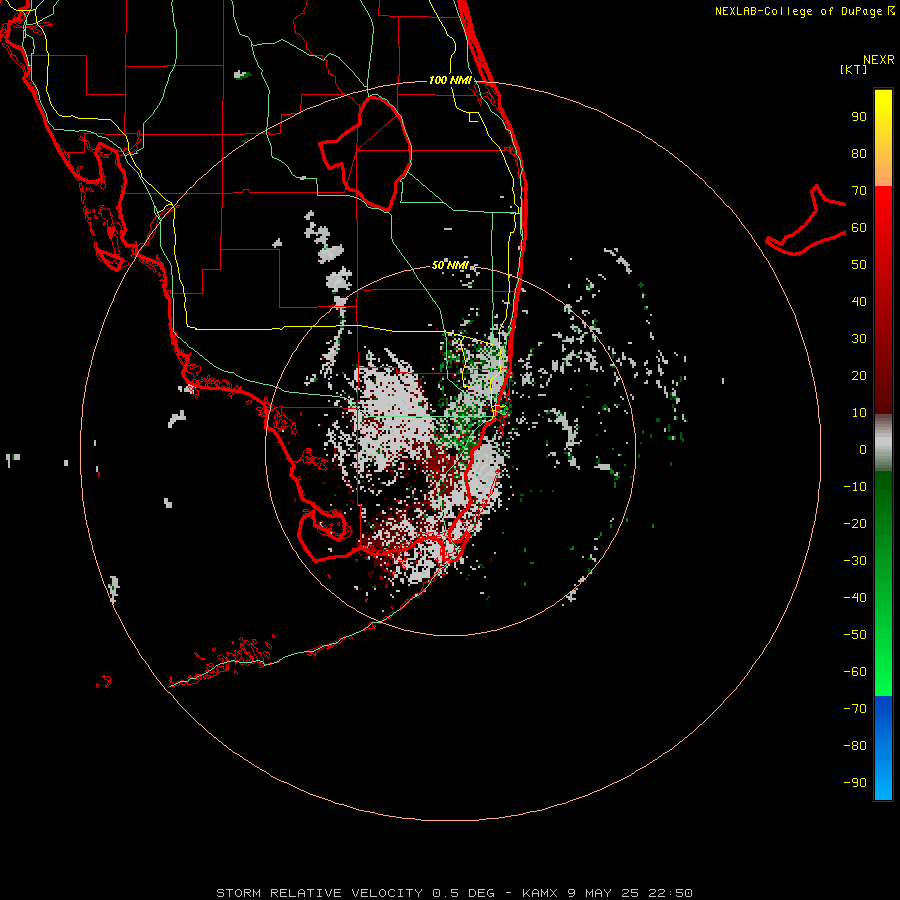
Task: Click the 60 value on velocity scale
Action: [859, 228]
